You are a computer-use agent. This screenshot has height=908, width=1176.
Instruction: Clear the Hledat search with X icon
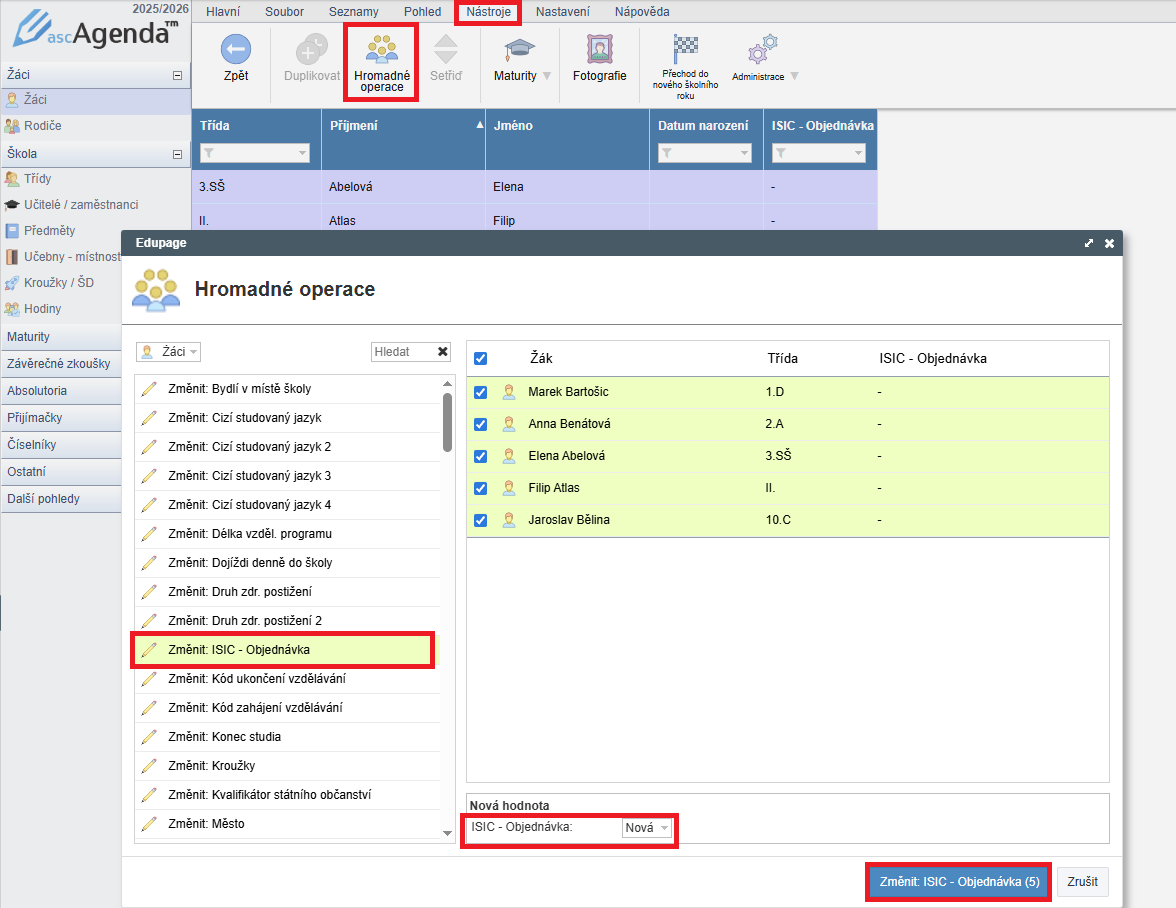(443, 352)
